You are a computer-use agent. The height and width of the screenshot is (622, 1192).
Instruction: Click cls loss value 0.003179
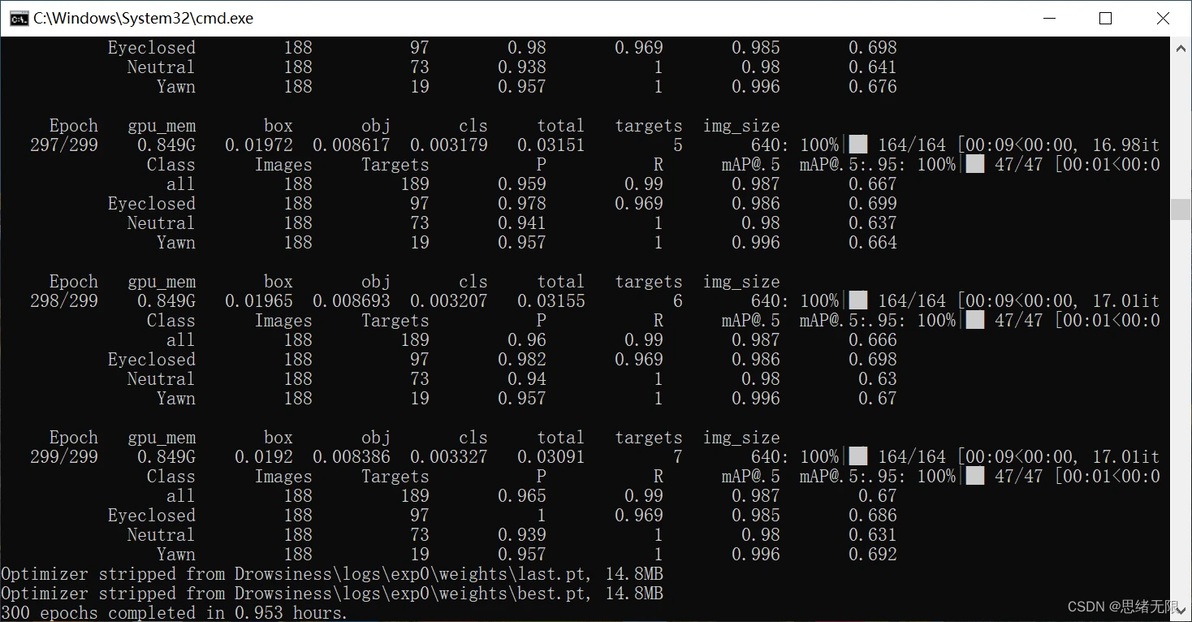(449, 144)
